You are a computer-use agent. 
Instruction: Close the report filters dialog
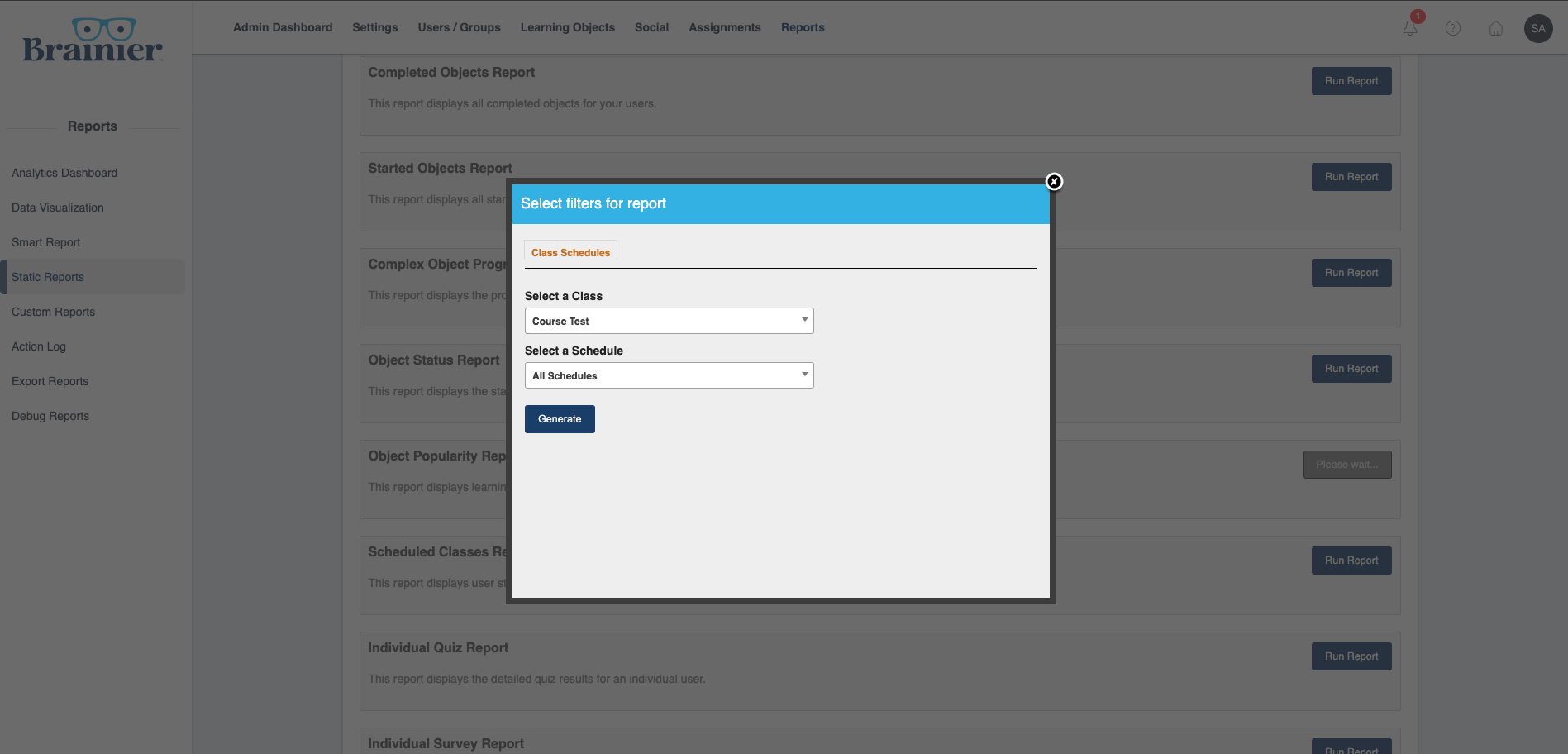tap(1054, 182)
